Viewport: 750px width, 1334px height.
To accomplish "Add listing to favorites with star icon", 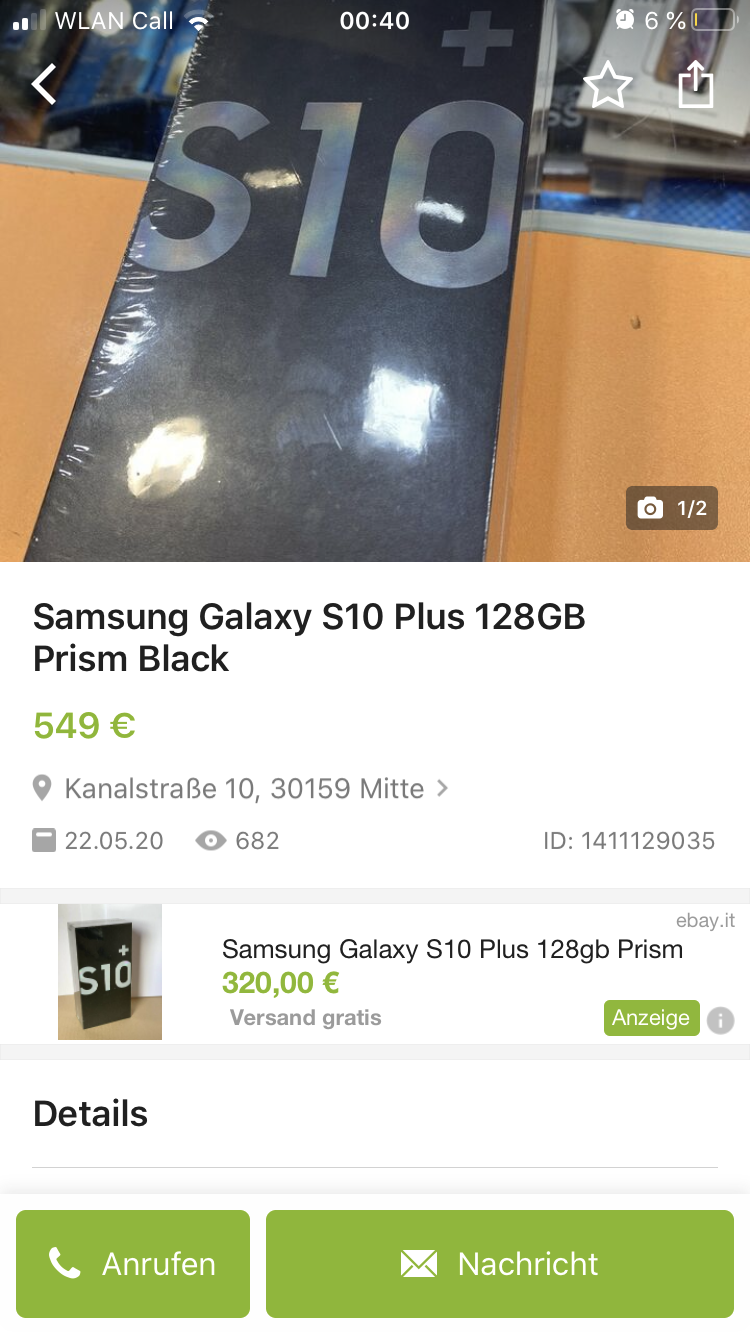I will pyautogui.click(x=608, y=85).
